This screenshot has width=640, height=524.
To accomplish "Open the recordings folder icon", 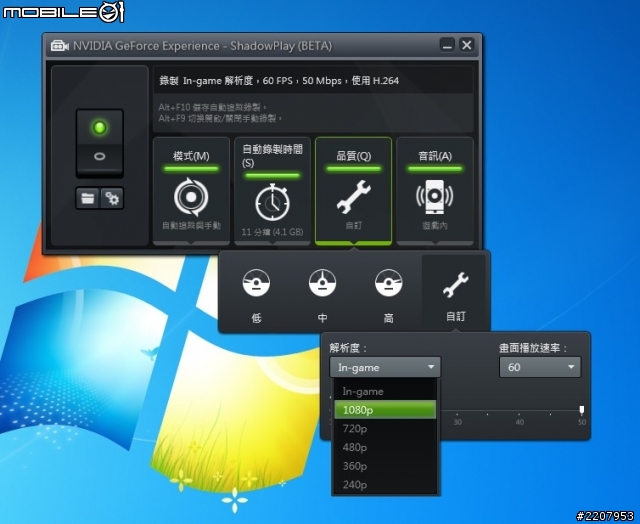I will tap(87, 198).
